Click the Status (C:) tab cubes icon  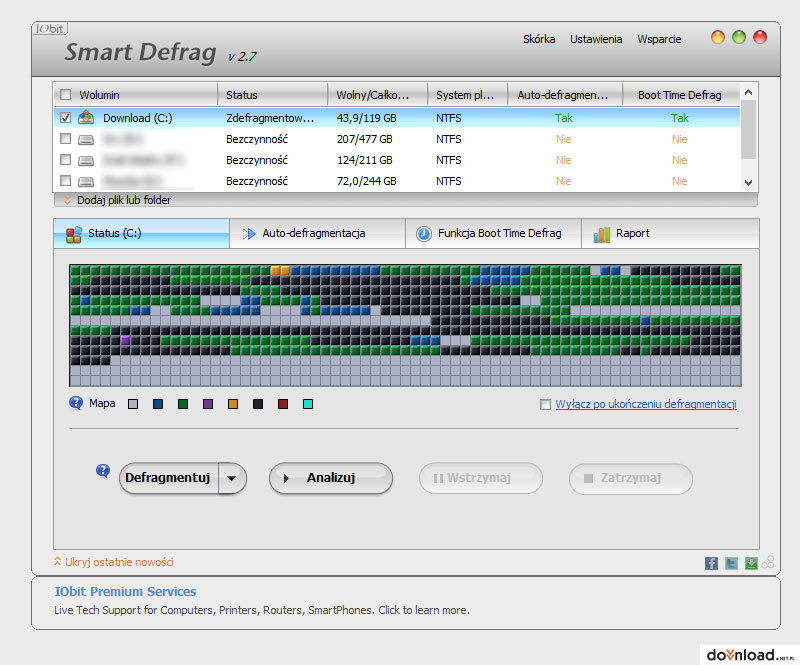click(x=73, y=234)
